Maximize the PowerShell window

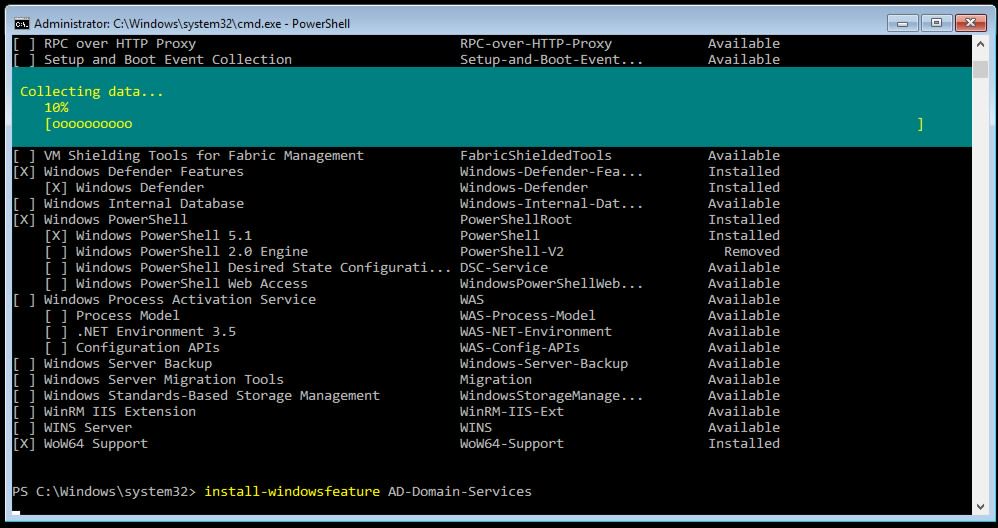pos(936,23)
